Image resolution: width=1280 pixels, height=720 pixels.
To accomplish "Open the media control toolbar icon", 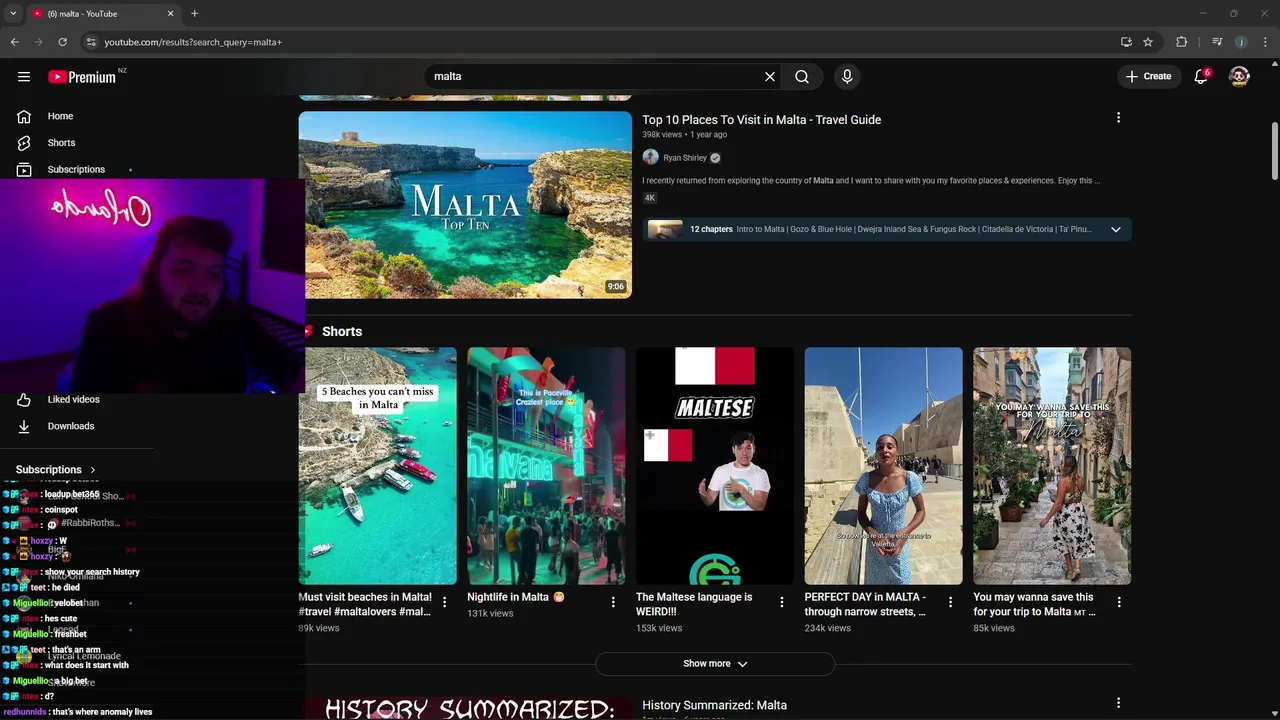I will pos(1216,42).
